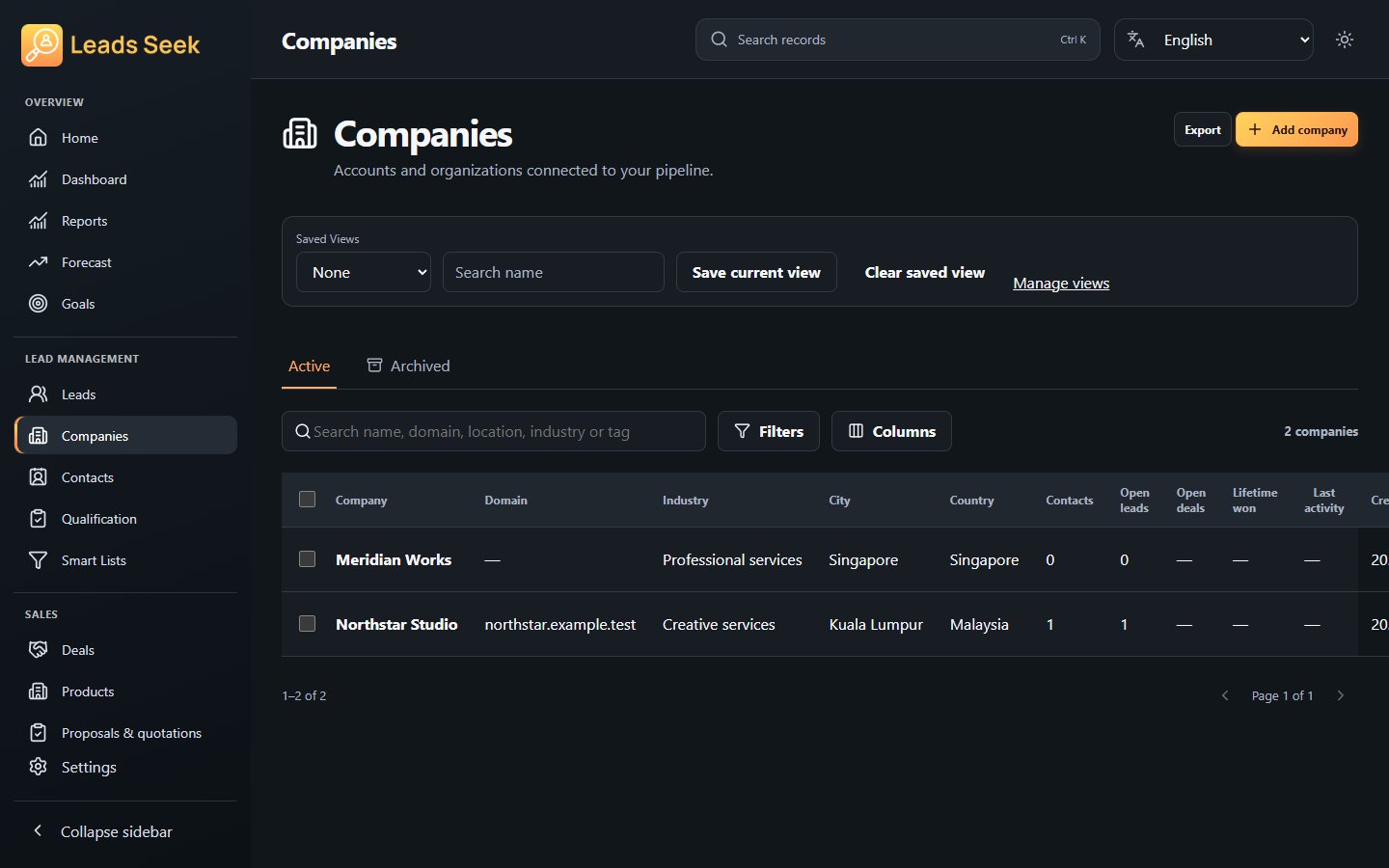Open Qualification via its clipboard icon
1389x868 pixels.
[x=38, y=519]
